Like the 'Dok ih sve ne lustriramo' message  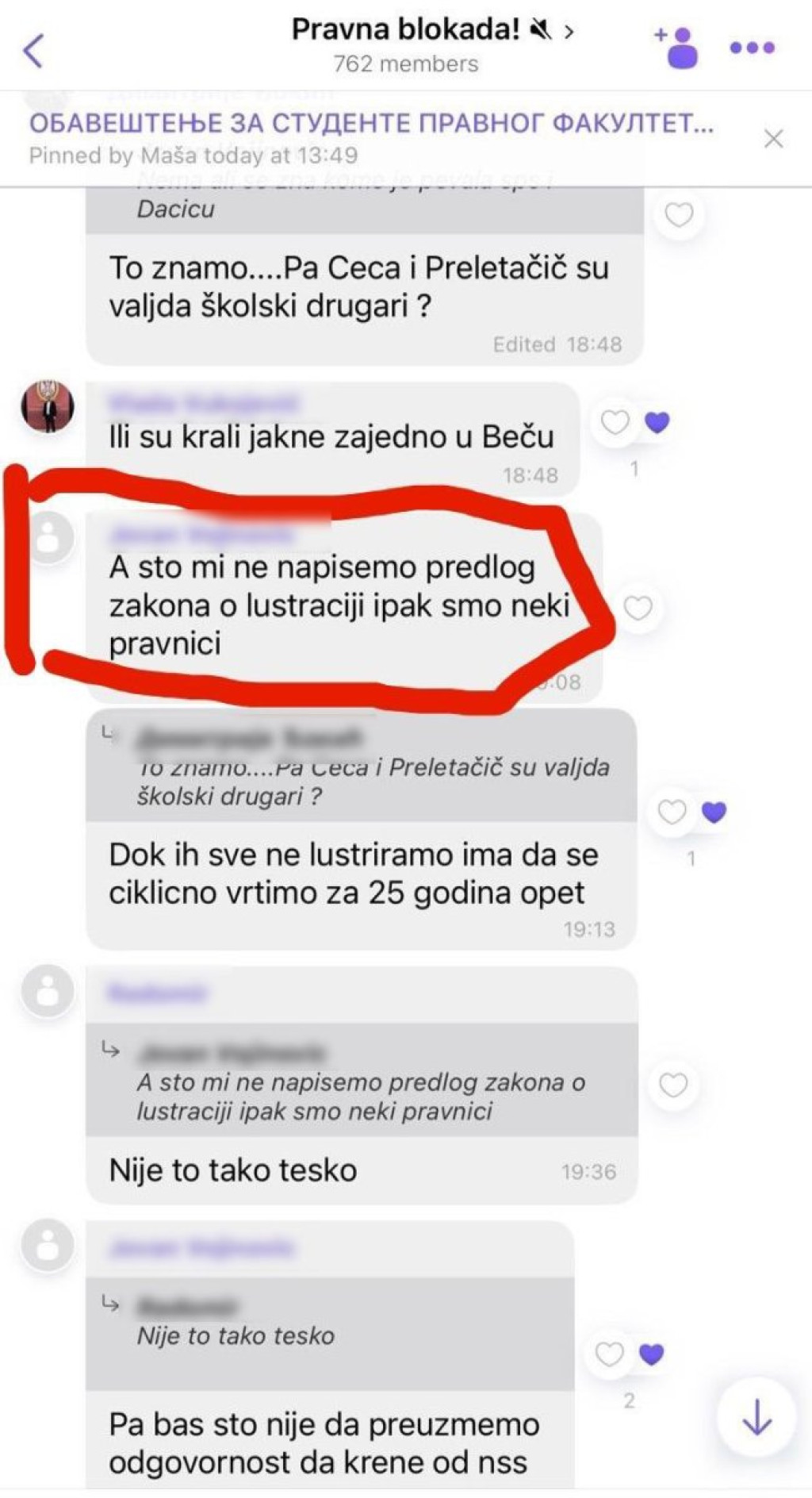[672, 812]
